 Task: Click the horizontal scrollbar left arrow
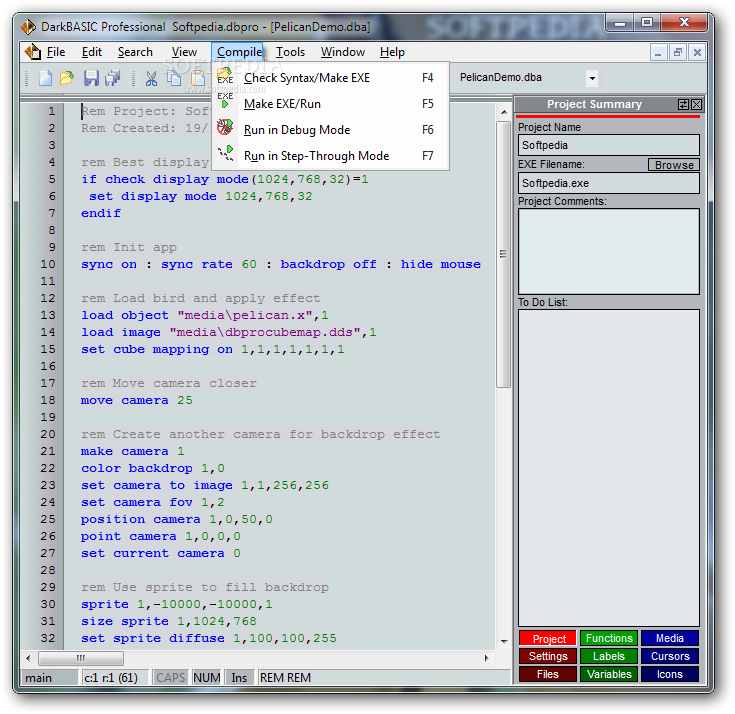click(x=28, y=658)
